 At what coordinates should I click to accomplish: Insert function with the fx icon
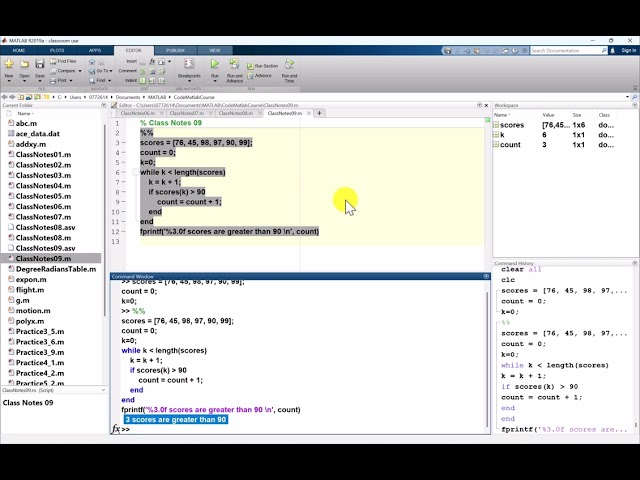(x=152, y=61)
